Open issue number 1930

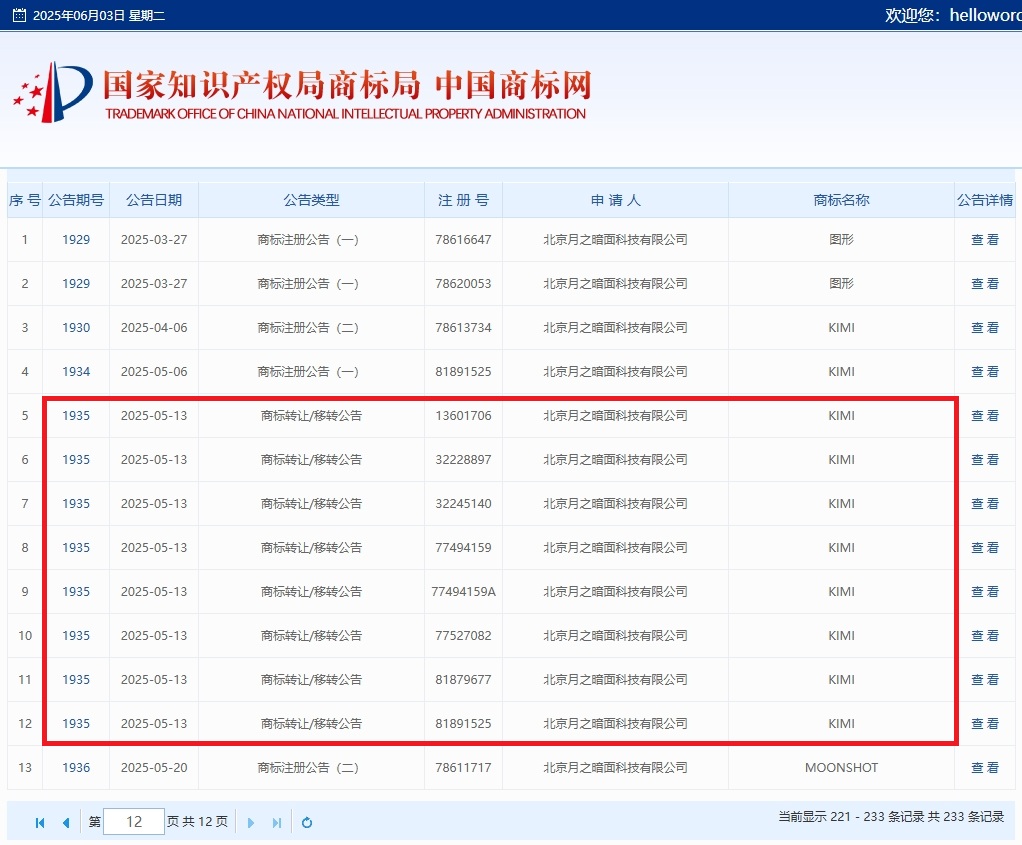point(76,327)
